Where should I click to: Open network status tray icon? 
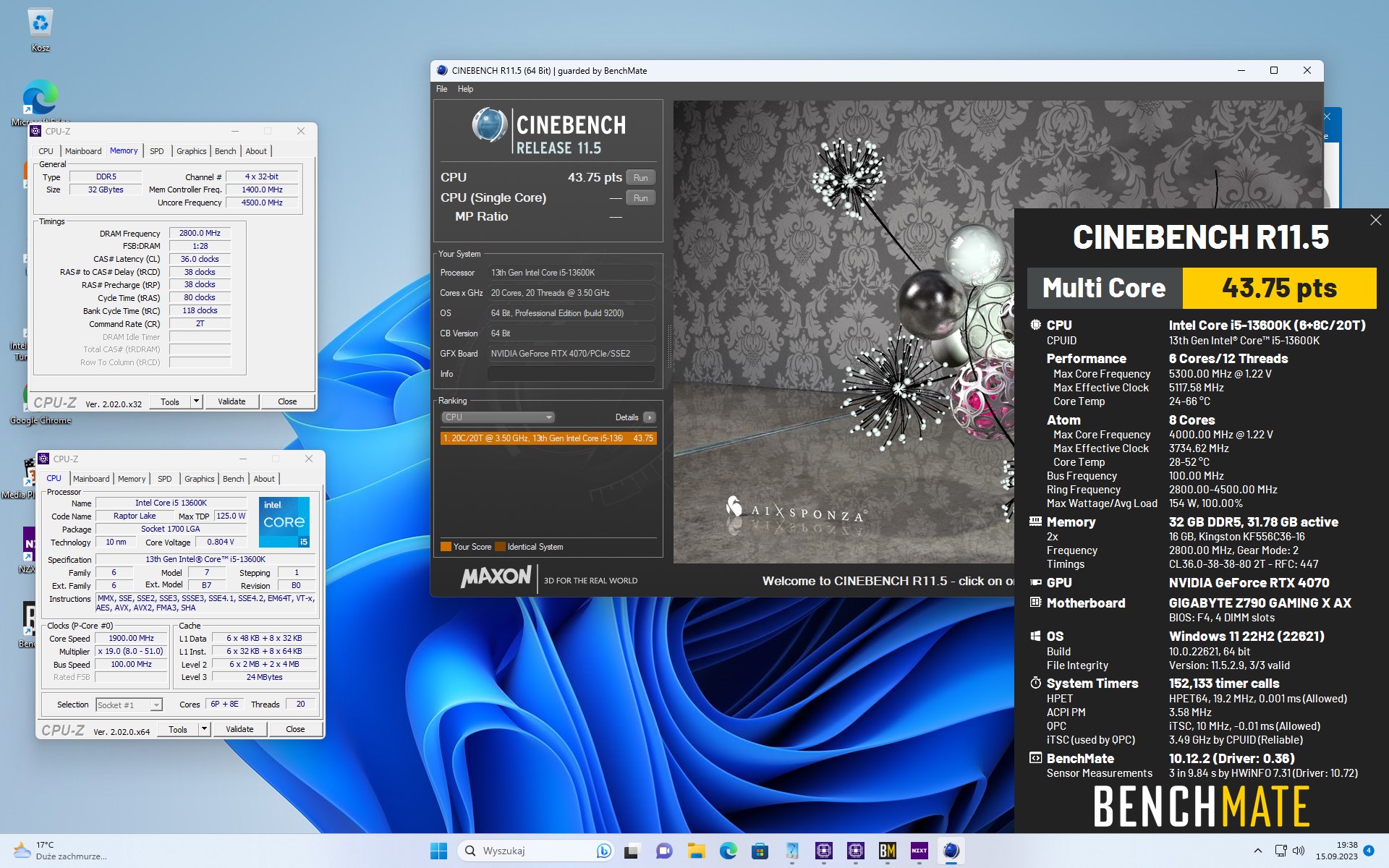click(x=1280, y=851)
